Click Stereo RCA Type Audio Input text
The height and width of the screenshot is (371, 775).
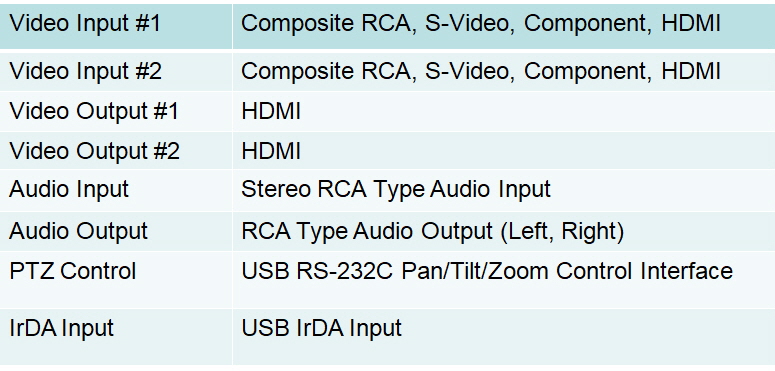(x=396, y=190)
